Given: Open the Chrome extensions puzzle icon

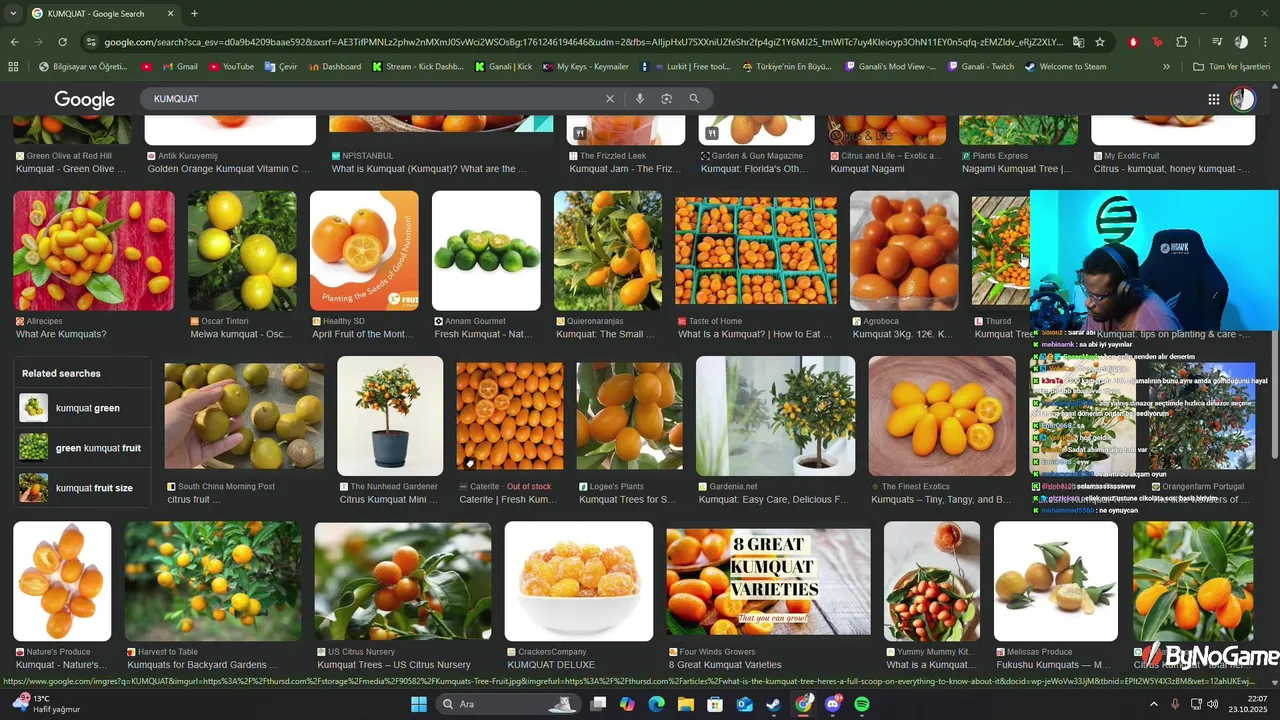Looking at the screenshot, I should 1182,42.
